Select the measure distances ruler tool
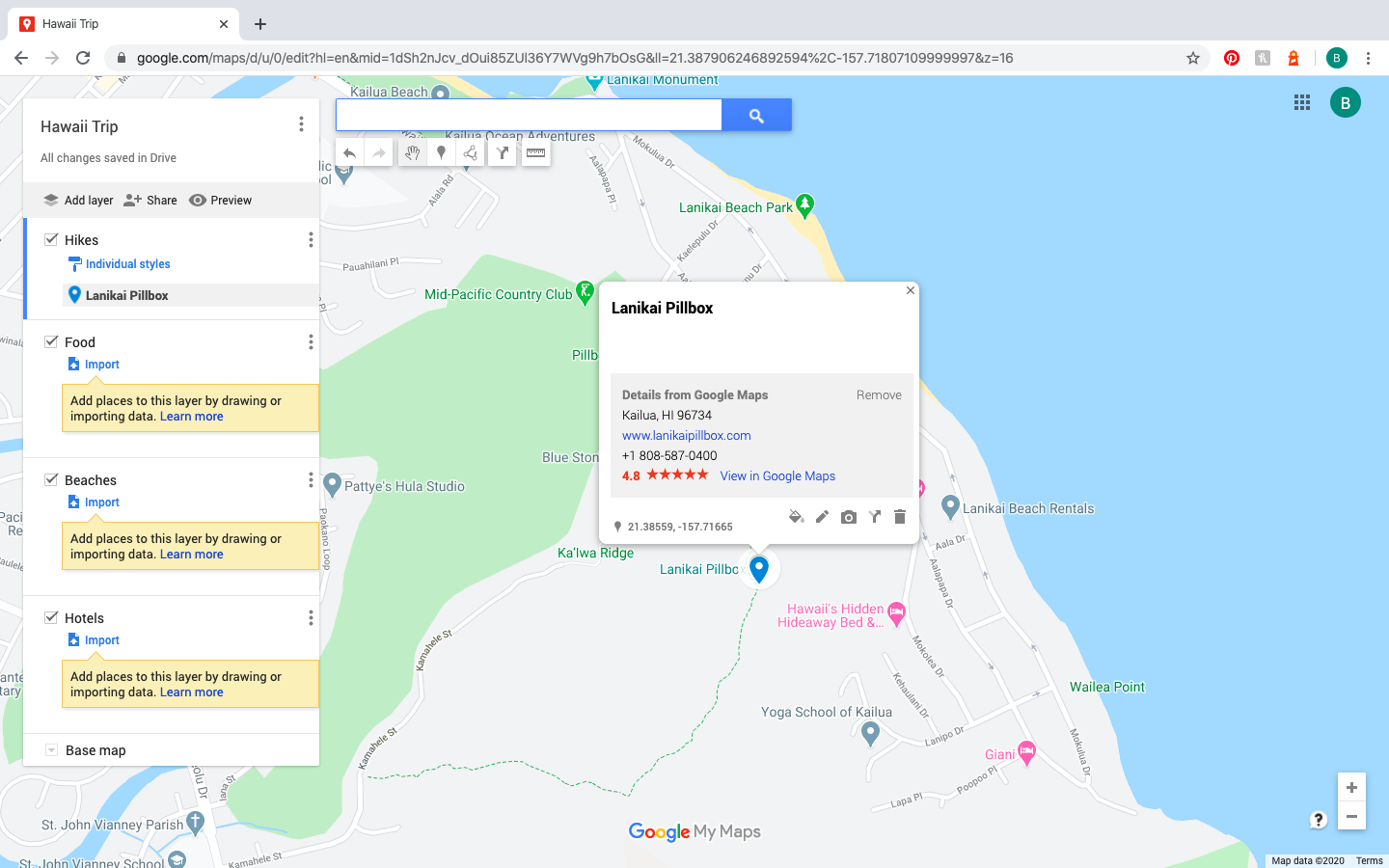The height and width of the screenshot is (868, 1389). pos(535,153)
